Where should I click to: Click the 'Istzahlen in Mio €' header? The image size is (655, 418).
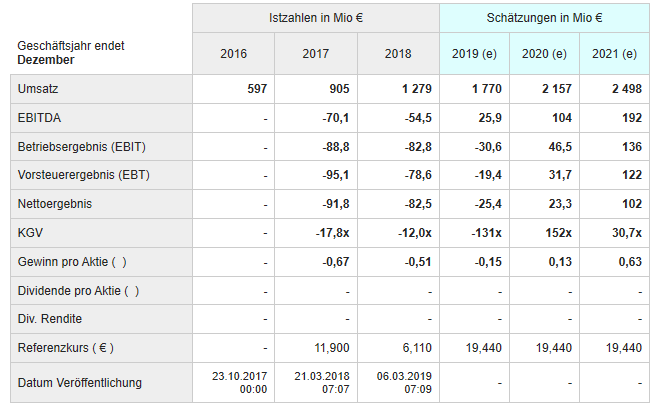[316, 18]
